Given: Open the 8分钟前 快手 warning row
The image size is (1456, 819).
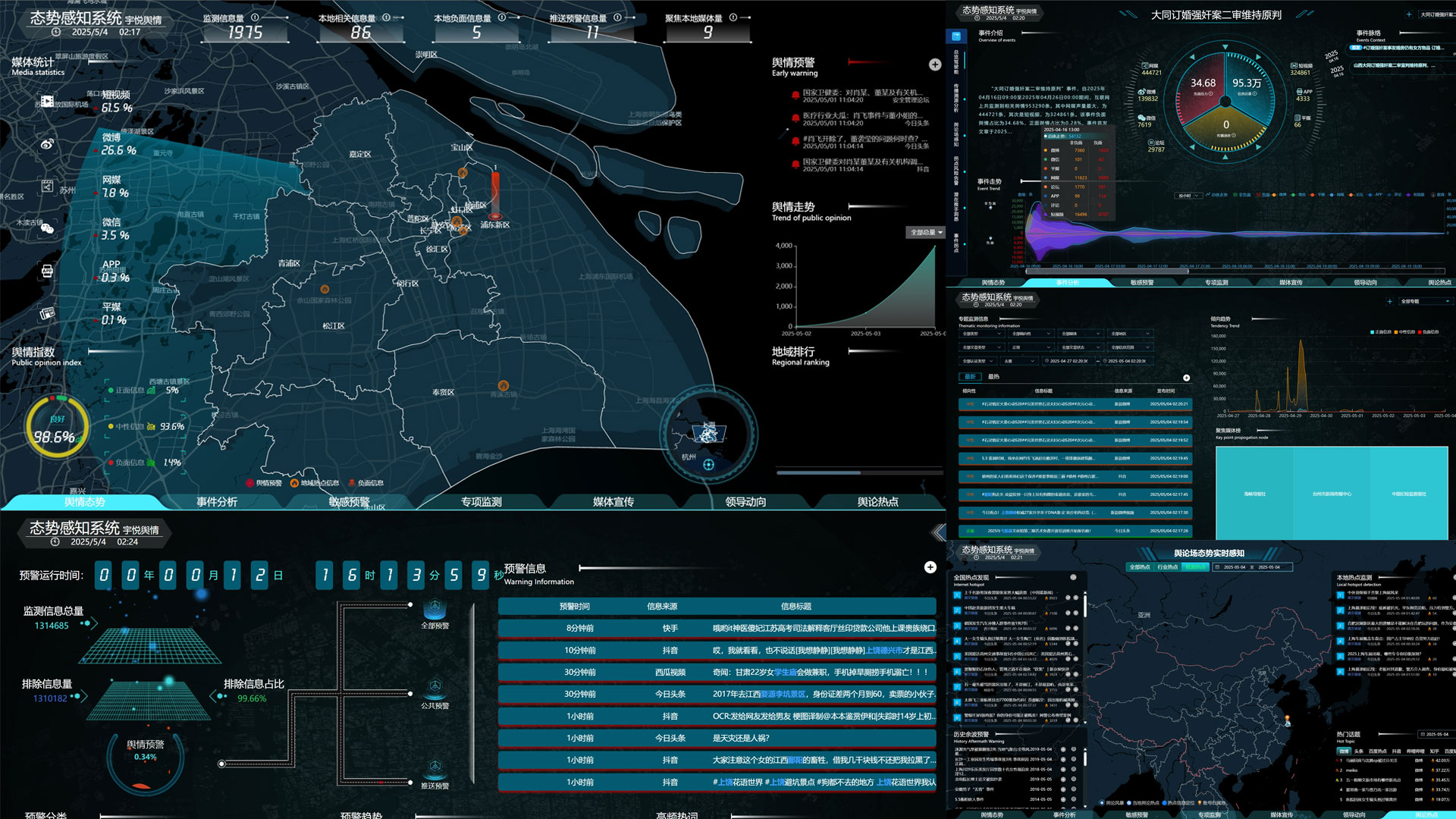Looking at the screenshot, I should tap(717, 629).
